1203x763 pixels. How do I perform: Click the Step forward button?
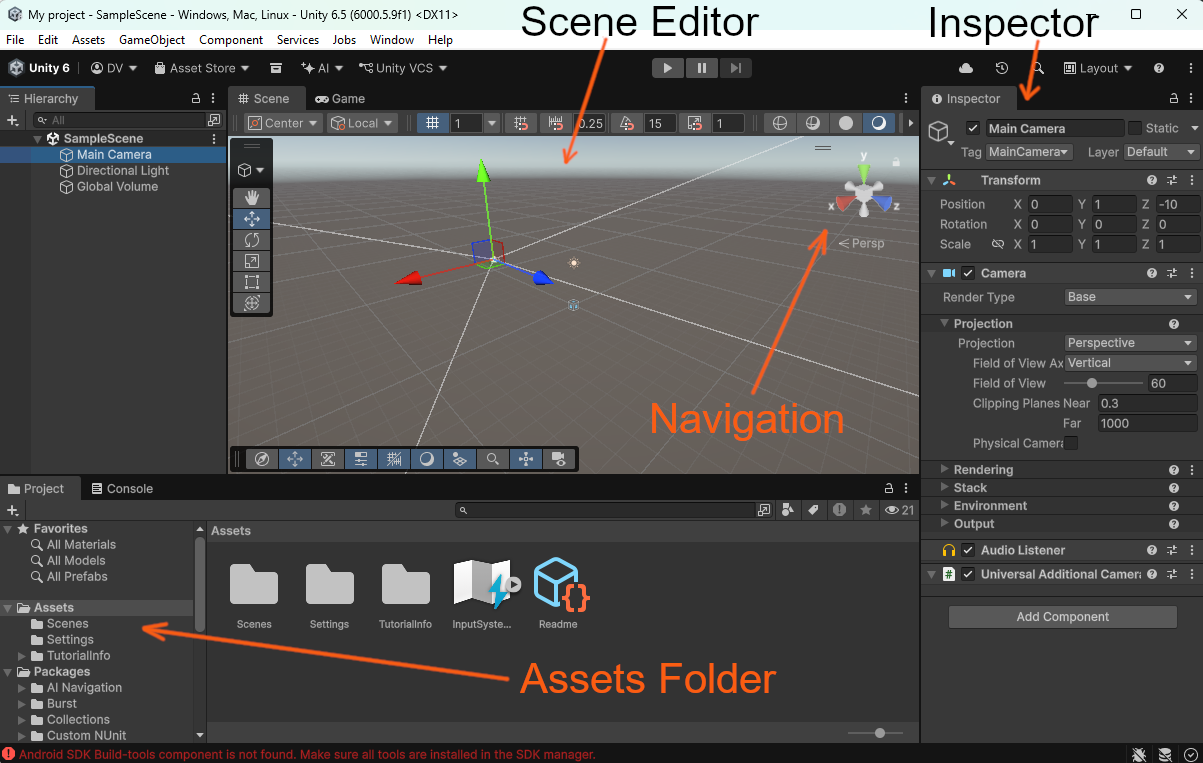pos(735,68)
